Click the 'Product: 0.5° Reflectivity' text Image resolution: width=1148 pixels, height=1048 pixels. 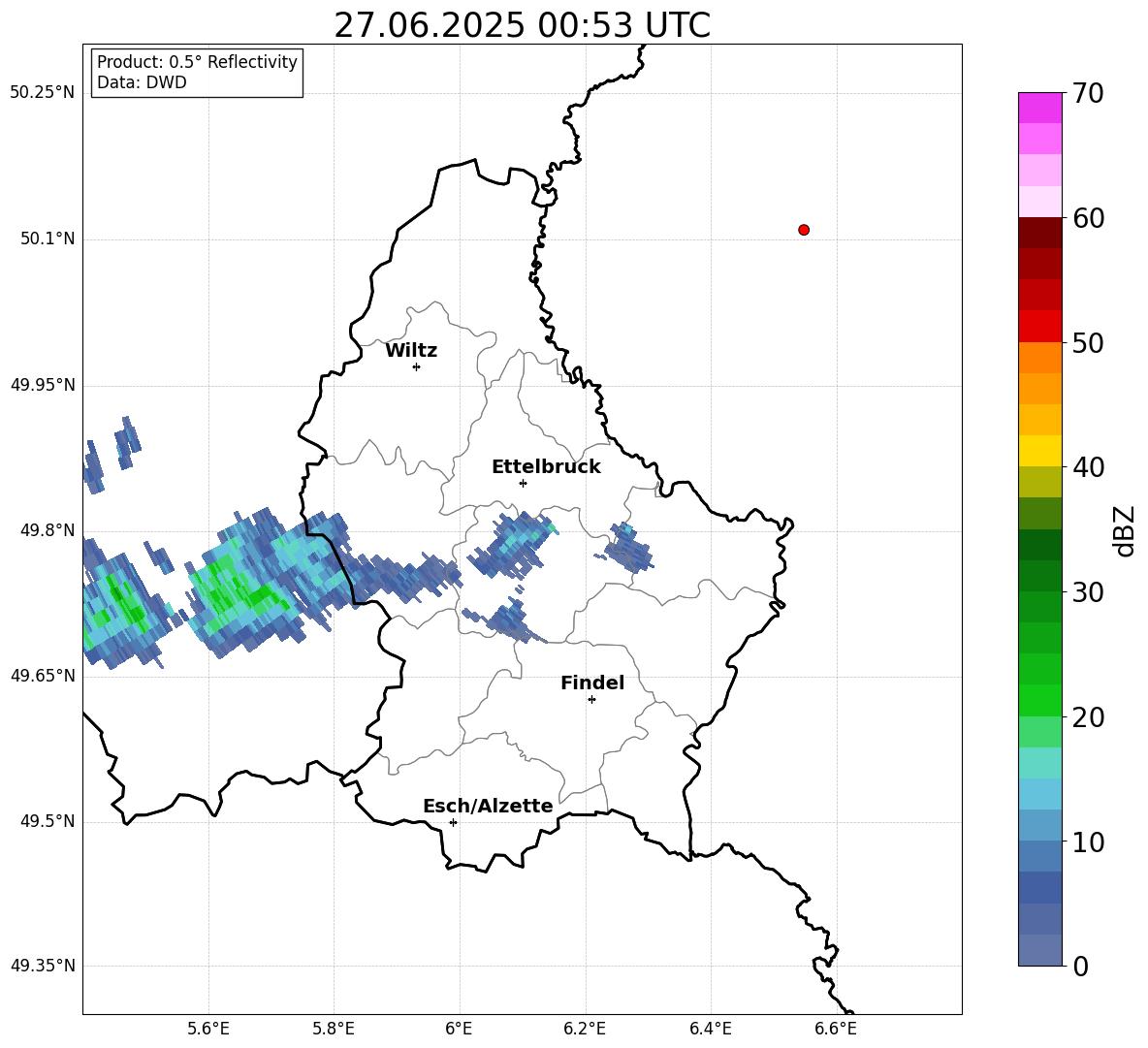point(197,62)
